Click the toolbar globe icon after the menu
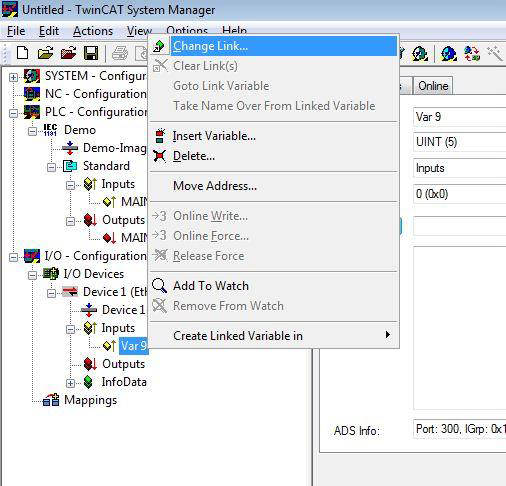The width and height of the screenshot is (506, 486). 420,53
